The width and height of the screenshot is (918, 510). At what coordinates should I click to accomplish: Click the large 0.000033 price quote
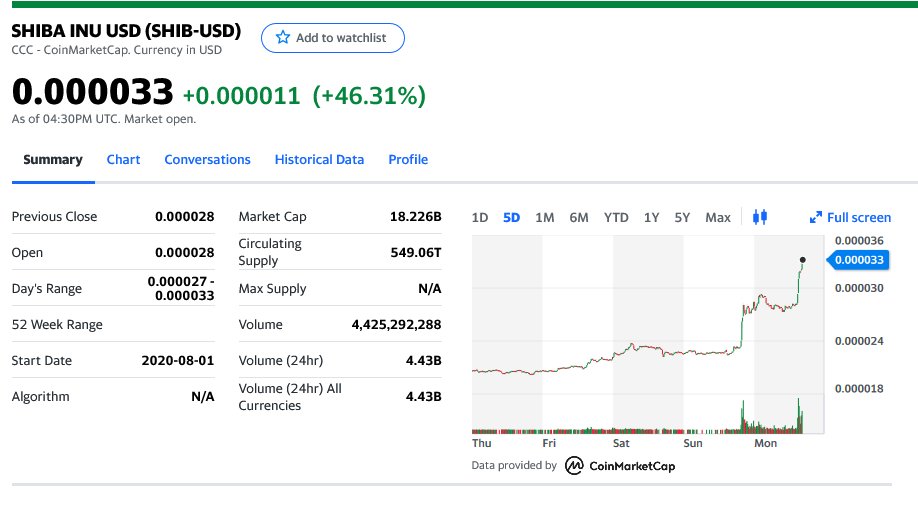point(93,92)
